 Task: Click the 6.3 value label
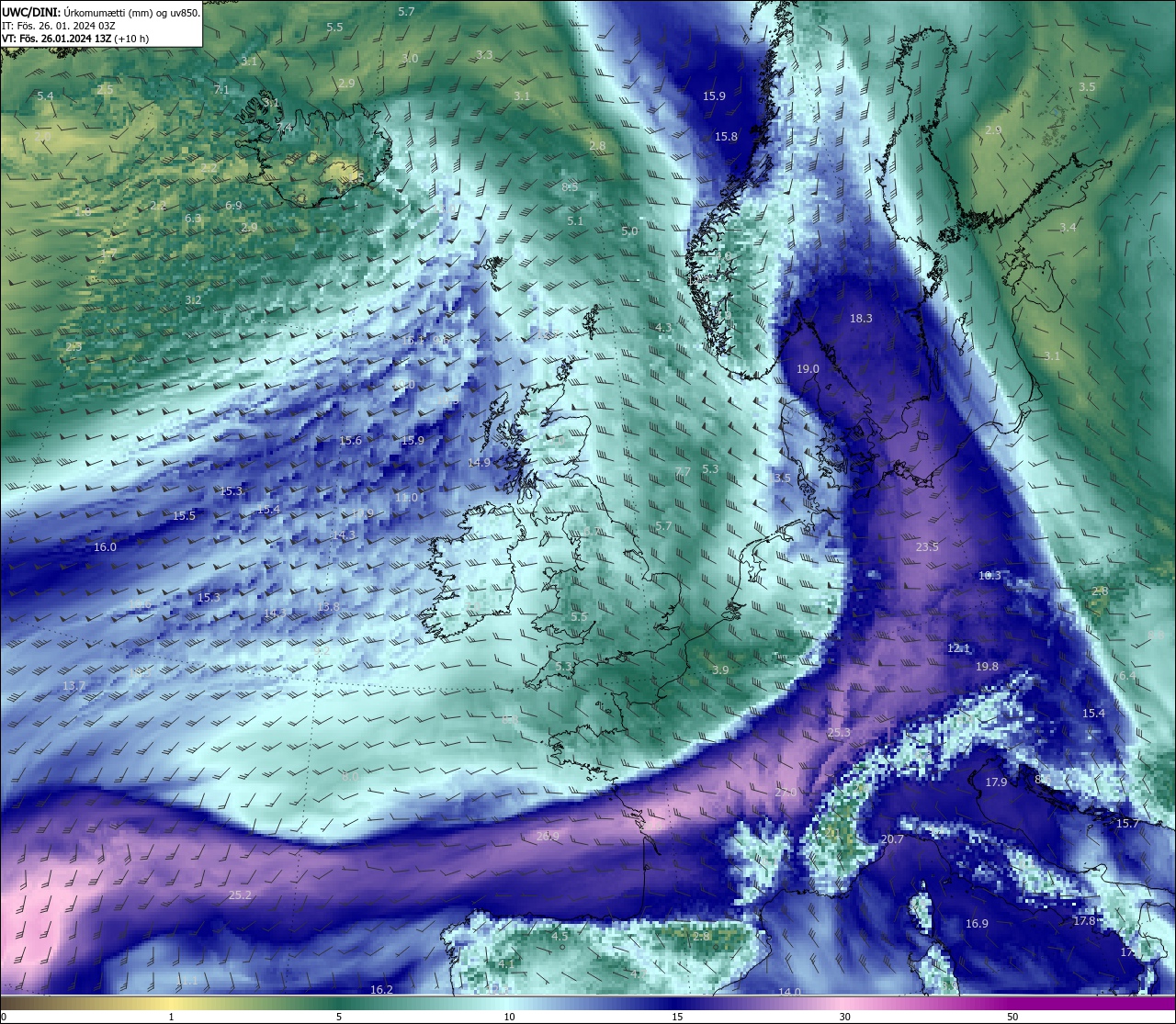click(x=193, y=219)
